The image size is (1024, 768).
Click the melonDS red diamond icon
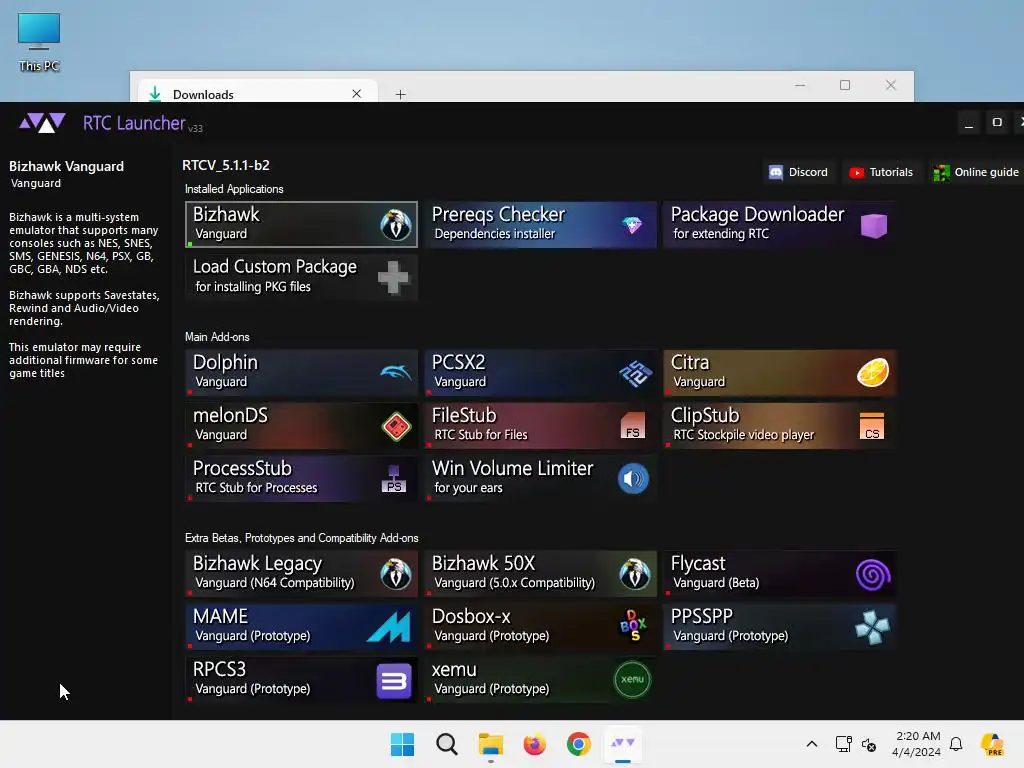[396, 427]
